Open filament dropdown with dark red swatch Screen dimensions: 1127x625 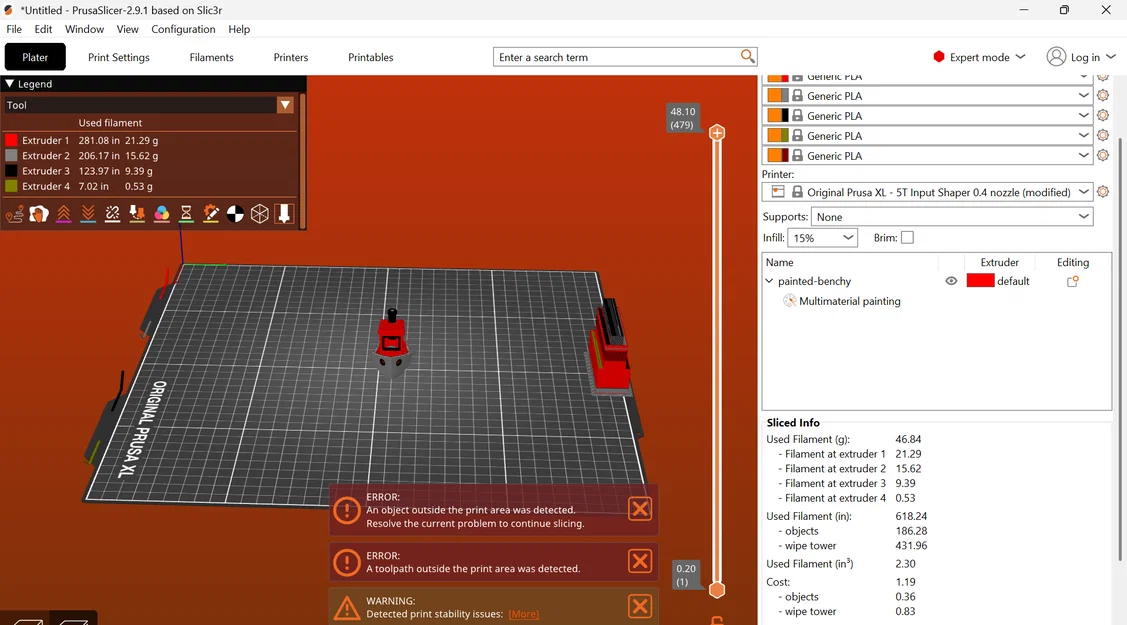pyautogui.click(x=927, y=156)
